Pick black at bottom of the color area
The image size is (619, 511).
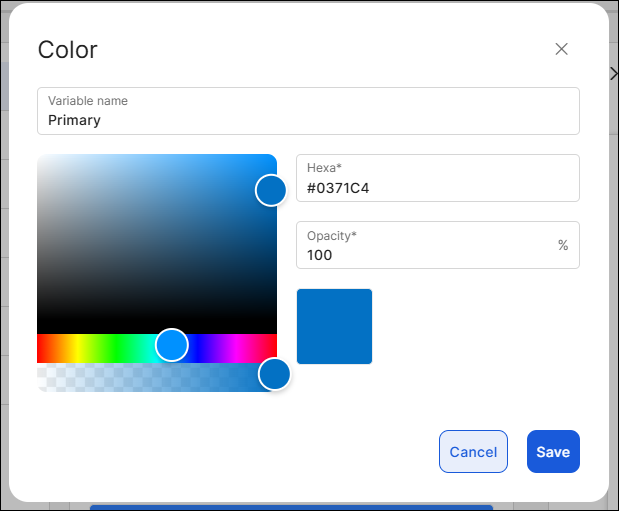[x=156, y=328]
